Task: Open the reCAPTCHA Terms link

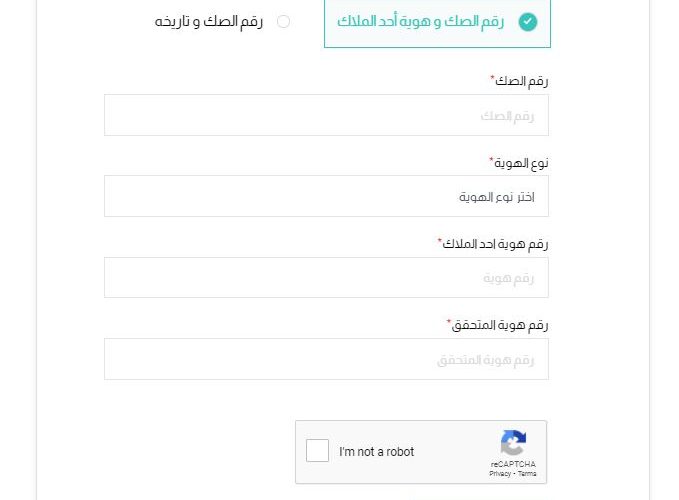Action: pos(527,474)
